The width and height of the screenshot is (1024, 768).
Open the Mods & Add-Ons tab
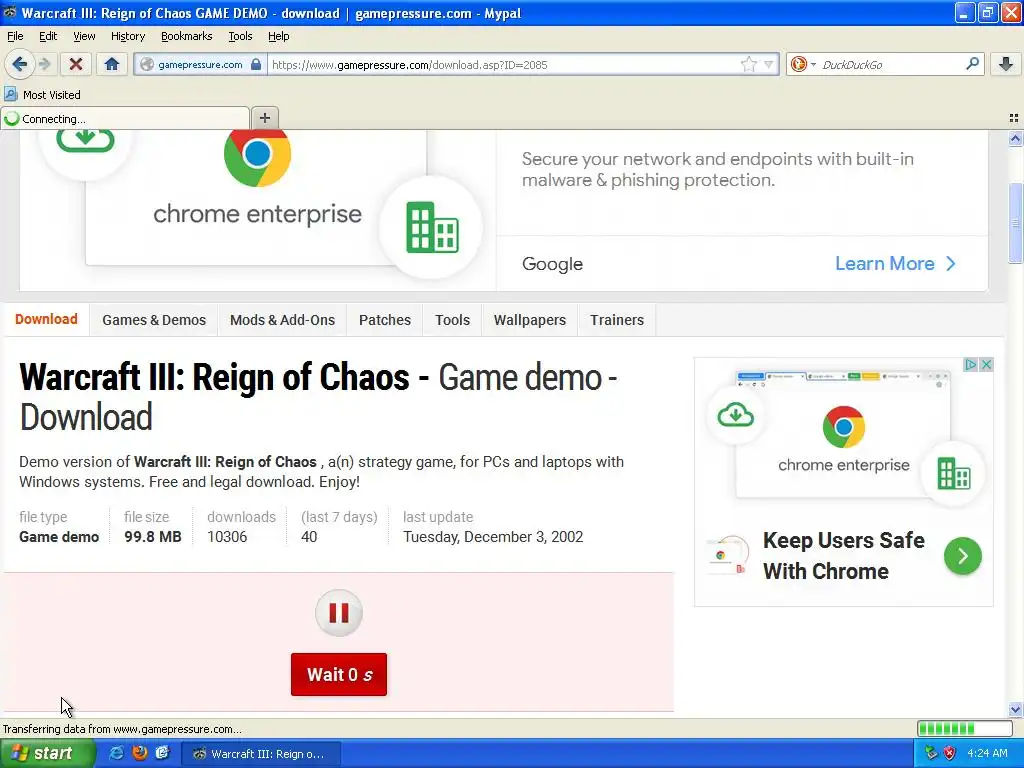[282, 320]
